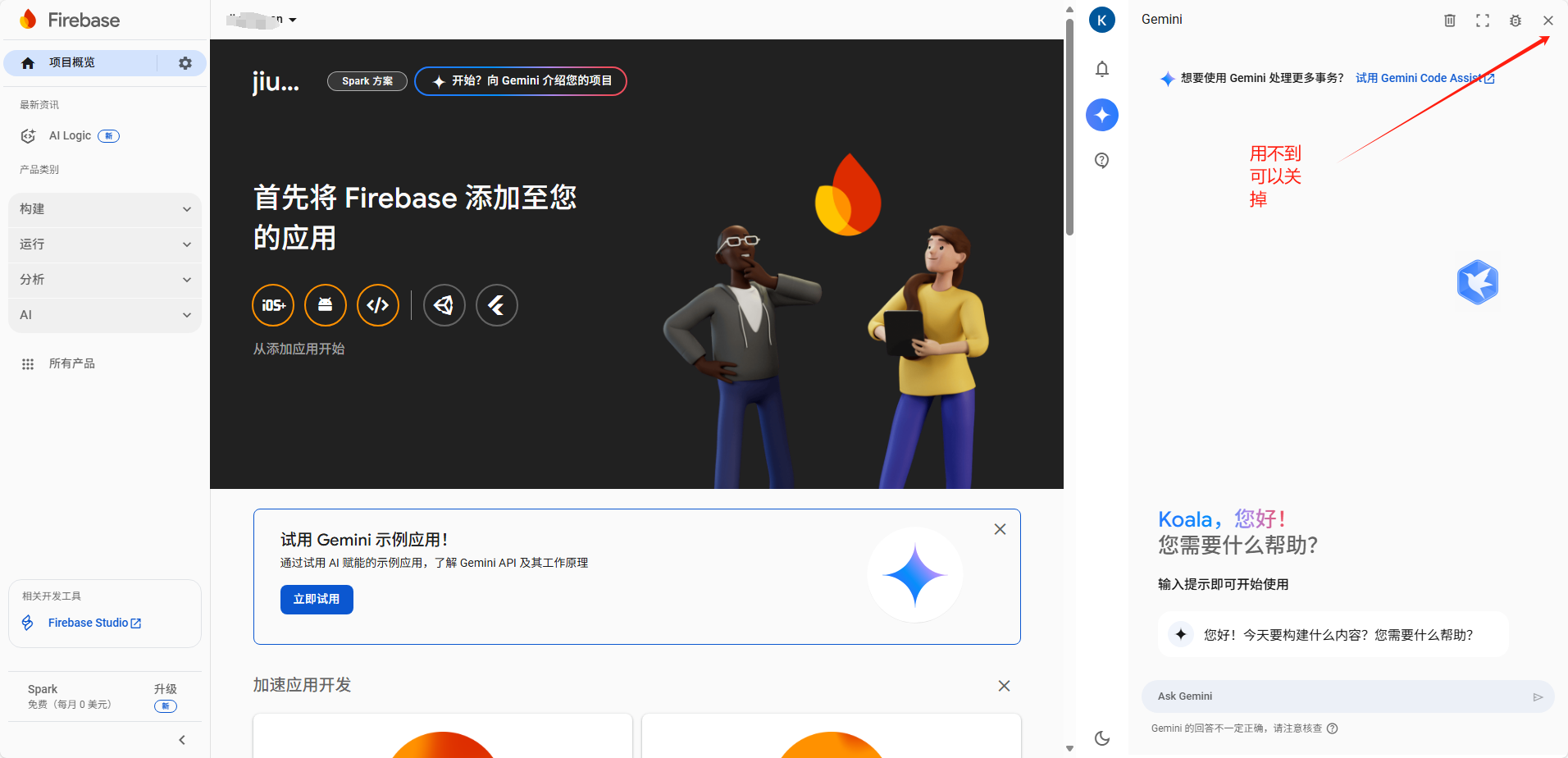Expand the 构建 category
1568x758 pixels.
[105, 209]
